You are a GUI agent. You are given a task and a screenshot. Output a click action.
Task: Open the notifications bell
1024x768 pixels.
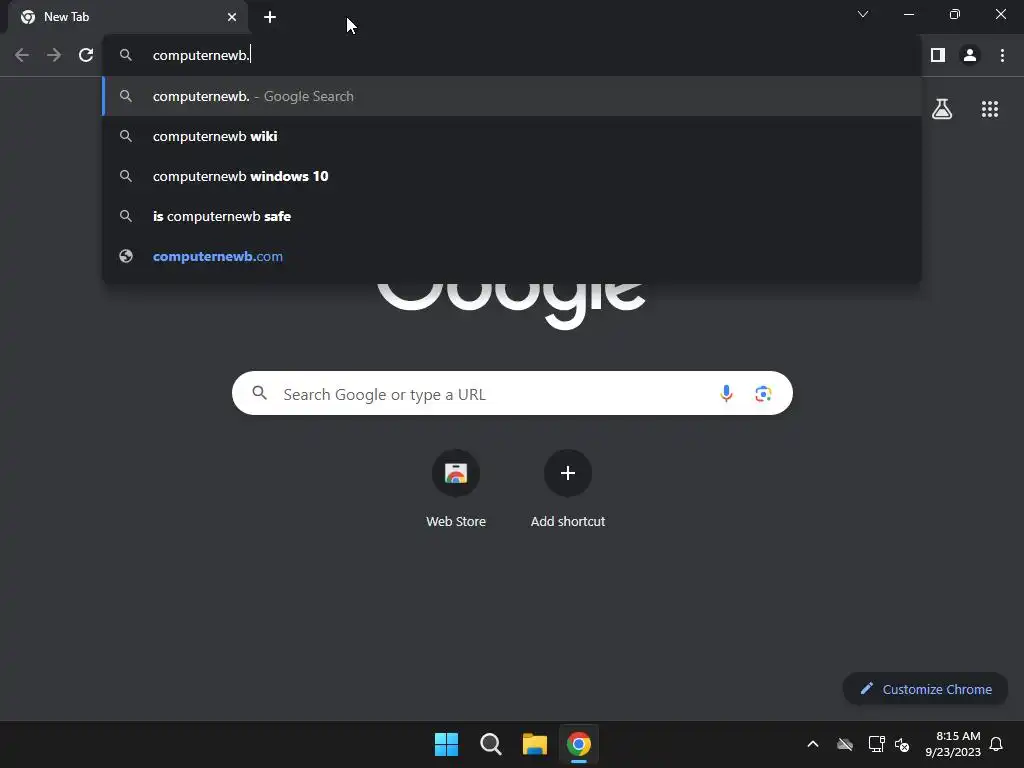pyautogui.click(x=996, y=744)
